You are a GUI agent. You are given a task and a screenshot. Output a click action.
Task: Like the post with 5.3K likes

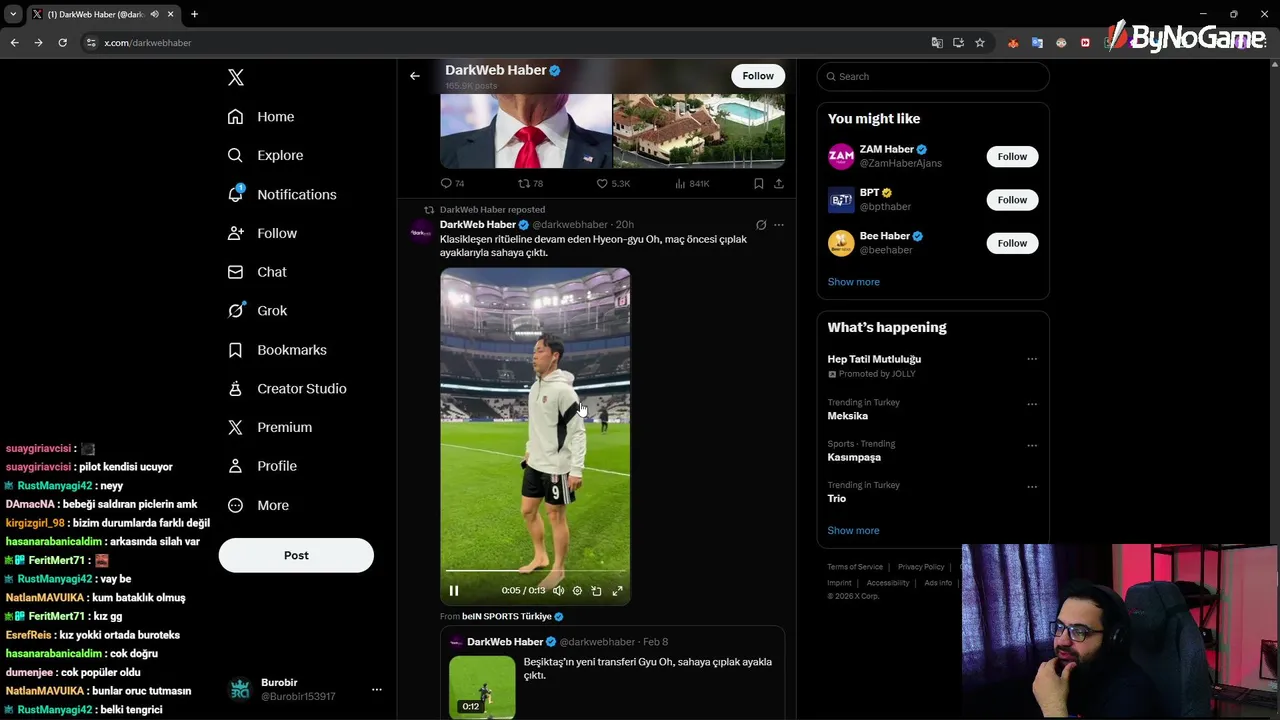tap(613, 183)
